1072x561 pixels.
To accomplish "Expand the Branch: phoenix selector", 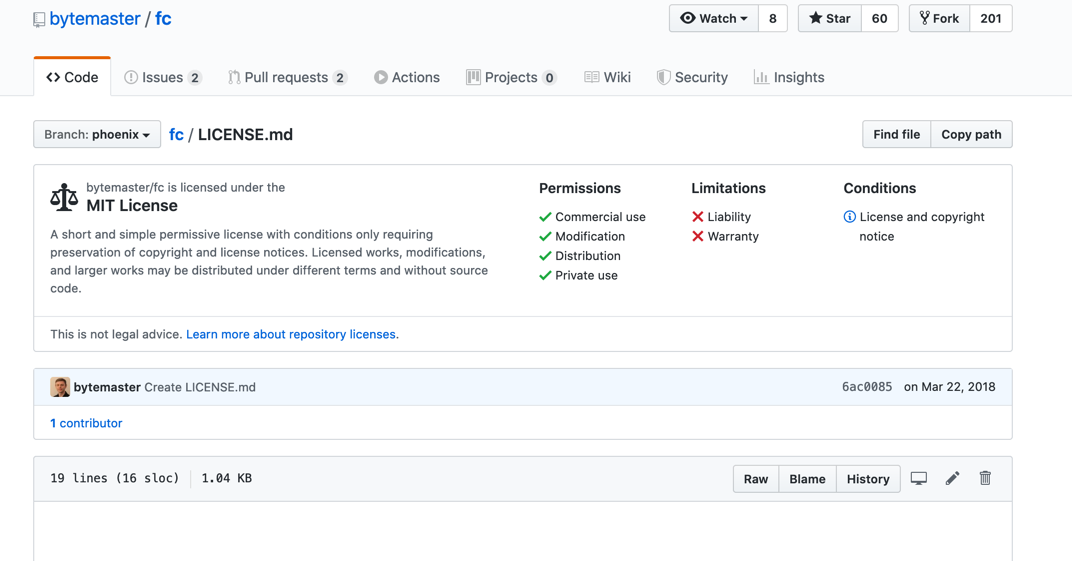I will coord(97,135).
